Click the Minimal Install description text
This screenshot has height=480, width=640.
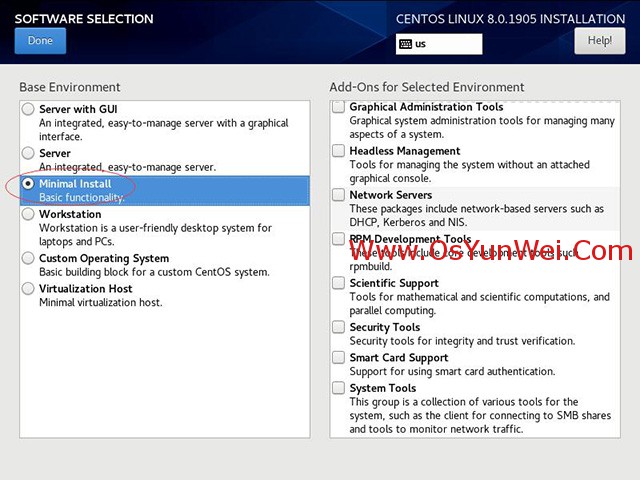[82, 198]
